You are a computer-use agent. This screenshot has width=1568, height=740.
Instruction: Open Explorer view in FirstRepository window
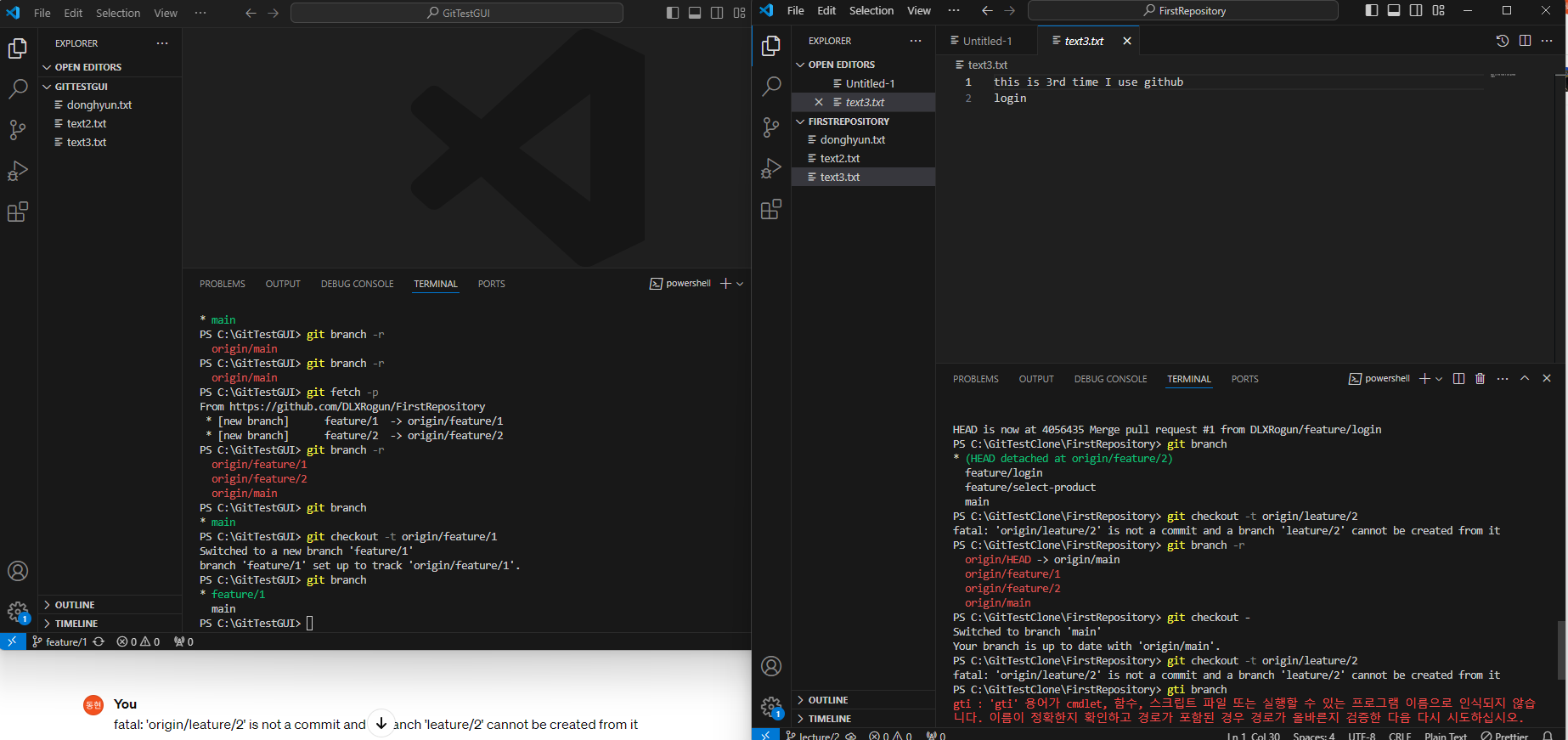point(771,46)
